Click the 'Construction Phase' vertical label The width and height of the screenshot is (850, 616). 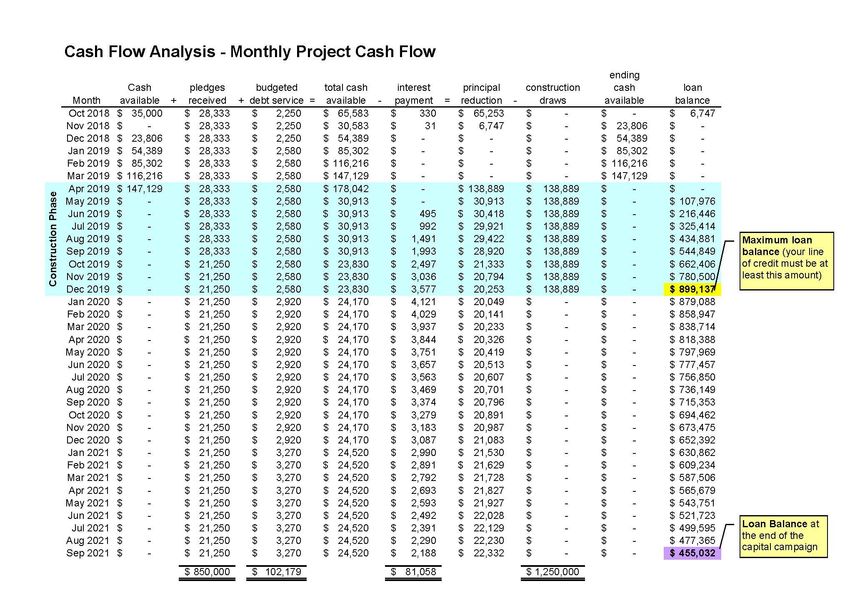click(x=53, y=239)
